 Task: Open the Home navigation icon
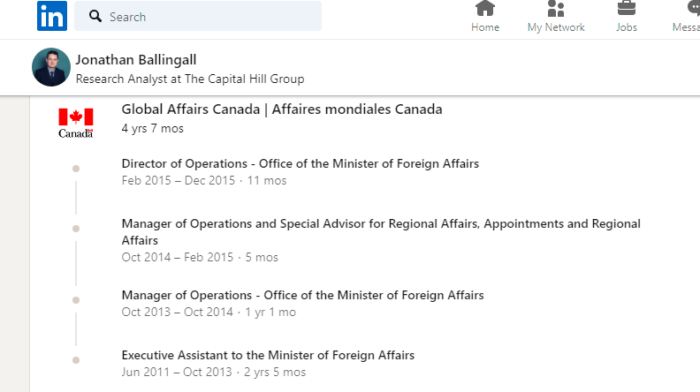[x=485, y=8]
